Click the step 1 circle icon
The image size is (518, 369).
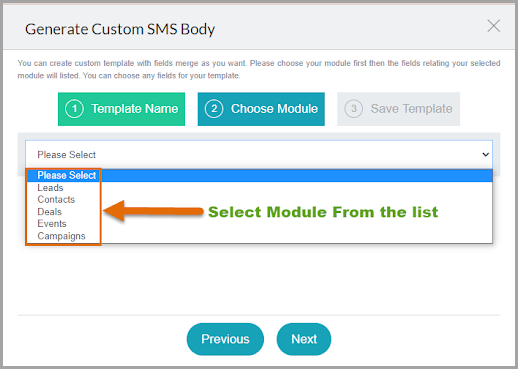[x=74, y=109]
